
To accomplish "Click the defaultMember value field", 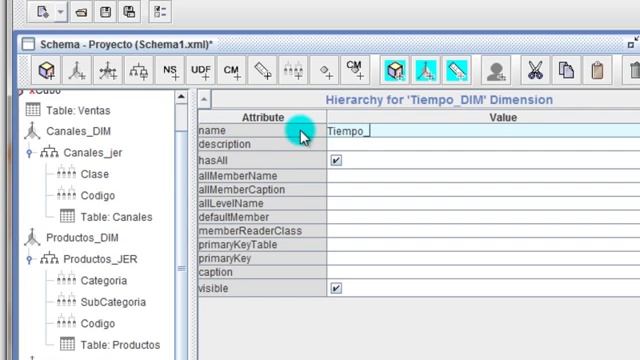I will pyautogui.click(x=483, y=217).
